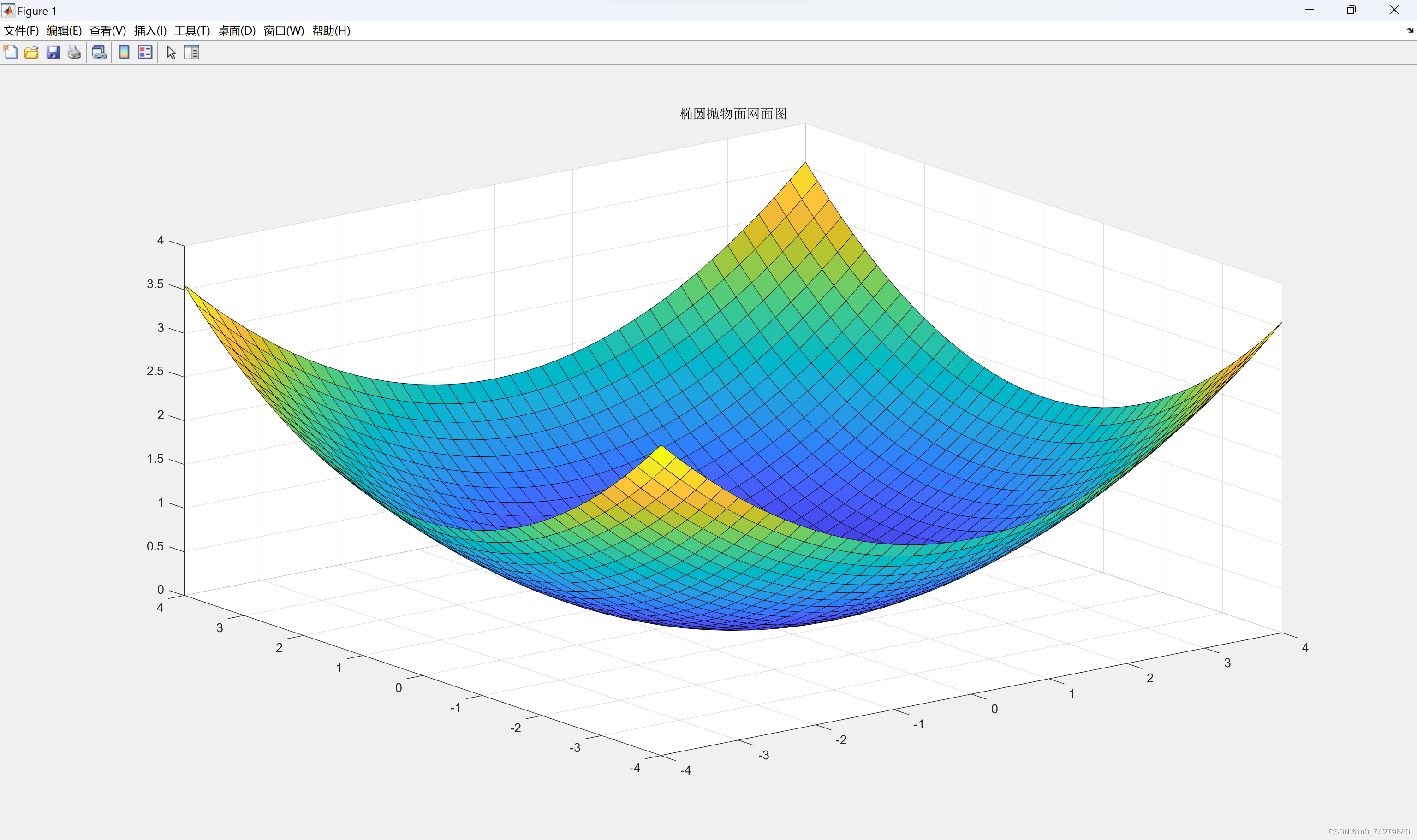Image resolution: width=1417 pixels, height=840 pixels.
Task: Expand the 查看(V) menu
Action: coord(107,30)
